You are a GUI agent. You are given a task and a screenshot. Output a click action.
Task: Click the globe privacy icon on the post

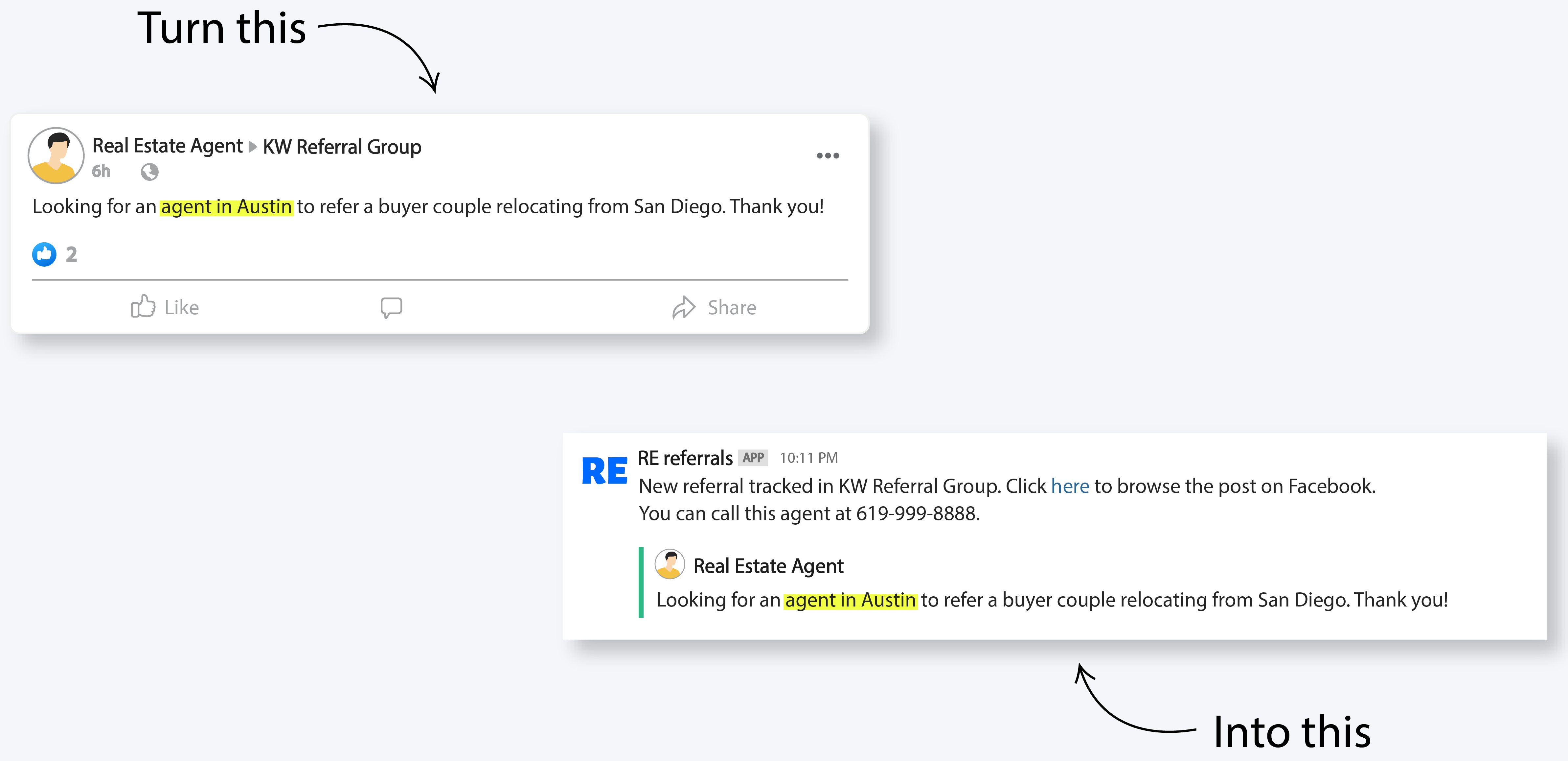(149, 173)
